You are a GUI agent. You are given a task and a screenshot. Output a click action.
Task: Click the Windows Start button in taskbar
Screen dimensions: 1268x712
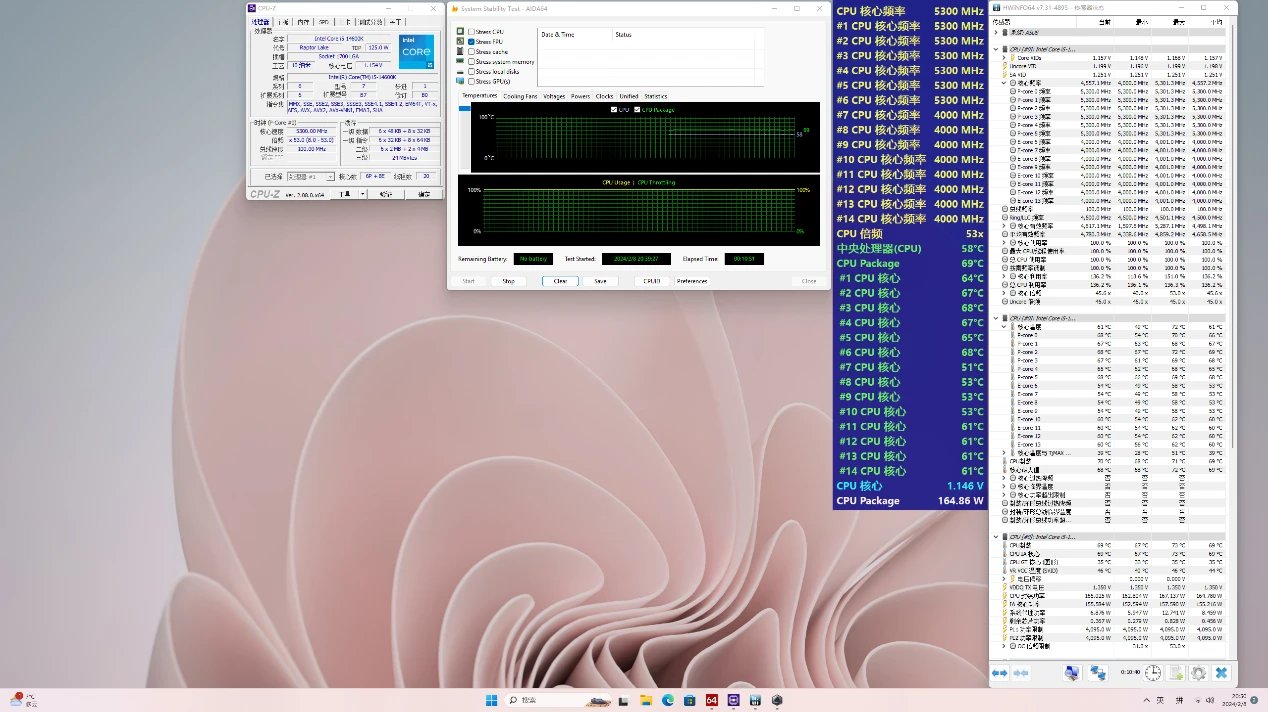[491, 700]
